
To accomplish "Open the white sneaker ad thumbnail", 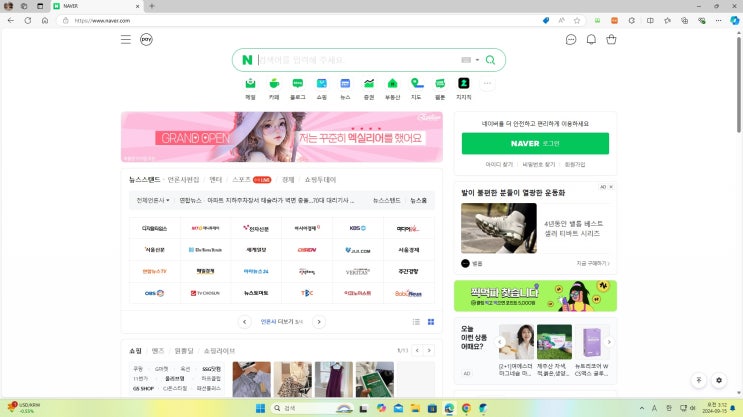I will (498, 228).
